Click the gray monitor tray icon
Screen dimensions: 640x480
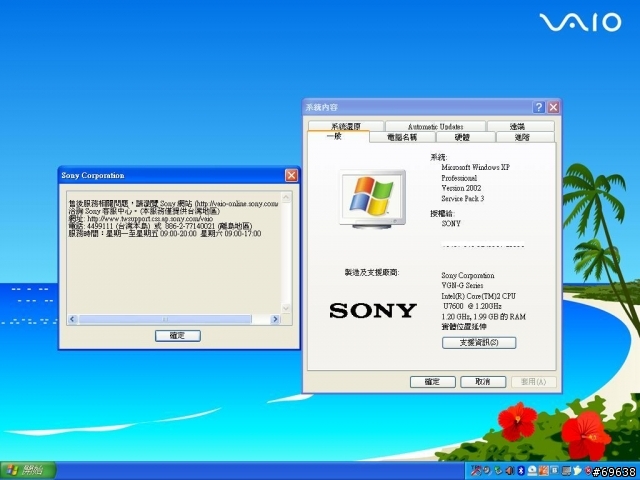(x=566, y=471)
